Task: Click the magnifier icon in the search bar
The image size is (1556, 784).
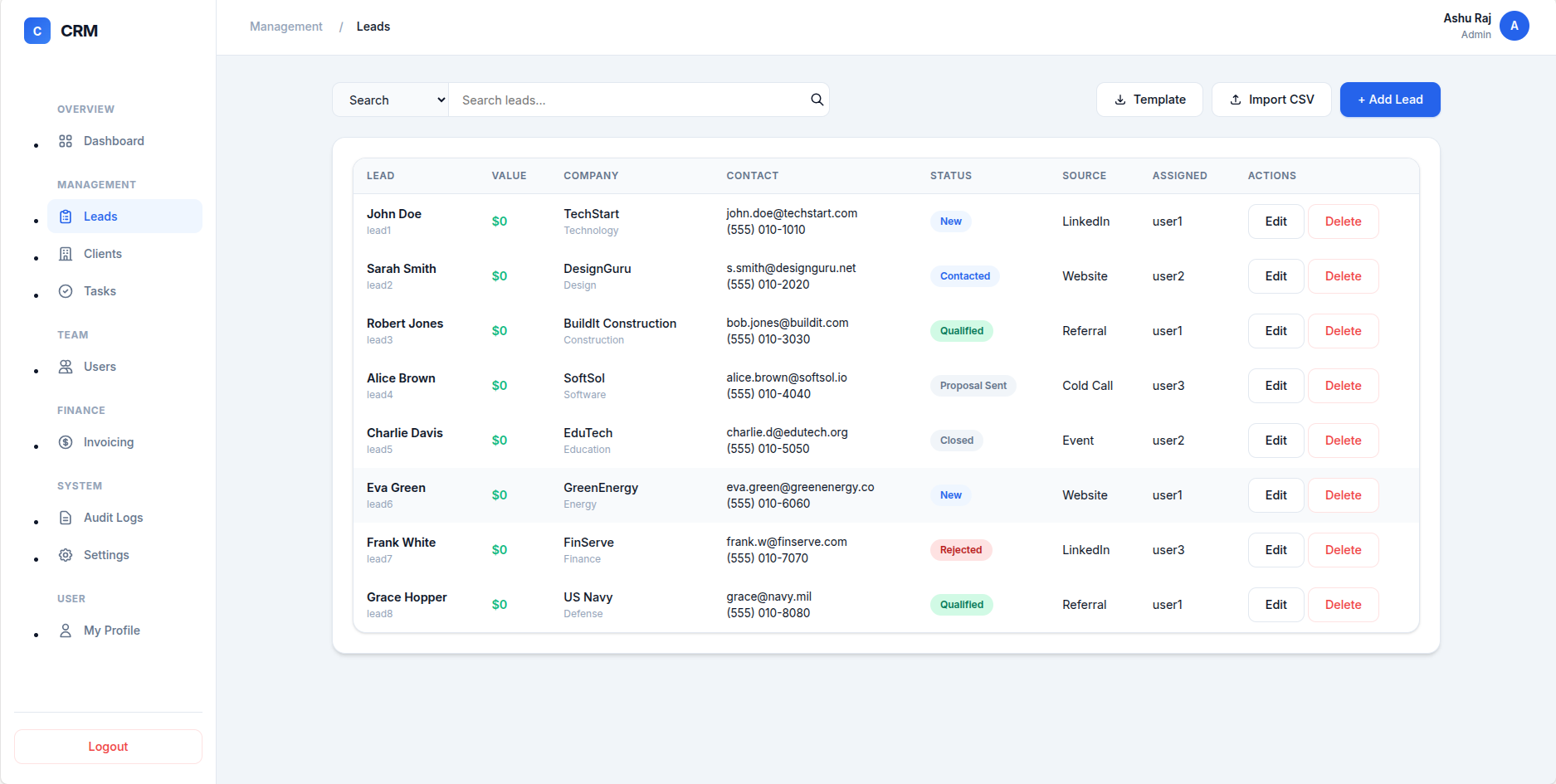Action: (817, 100)
